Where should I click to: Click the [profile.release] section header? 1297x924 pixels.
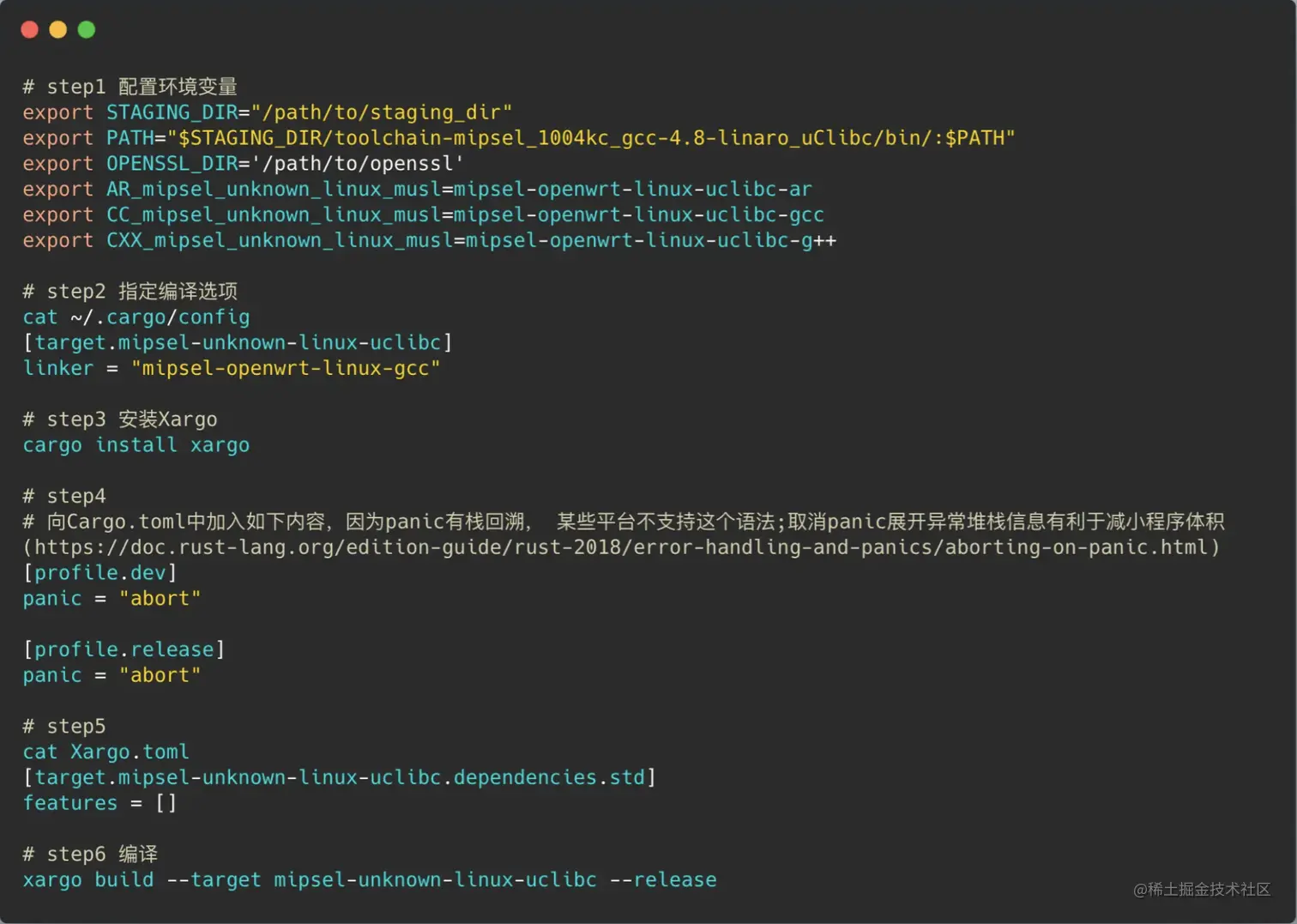[x=124, y=649]
